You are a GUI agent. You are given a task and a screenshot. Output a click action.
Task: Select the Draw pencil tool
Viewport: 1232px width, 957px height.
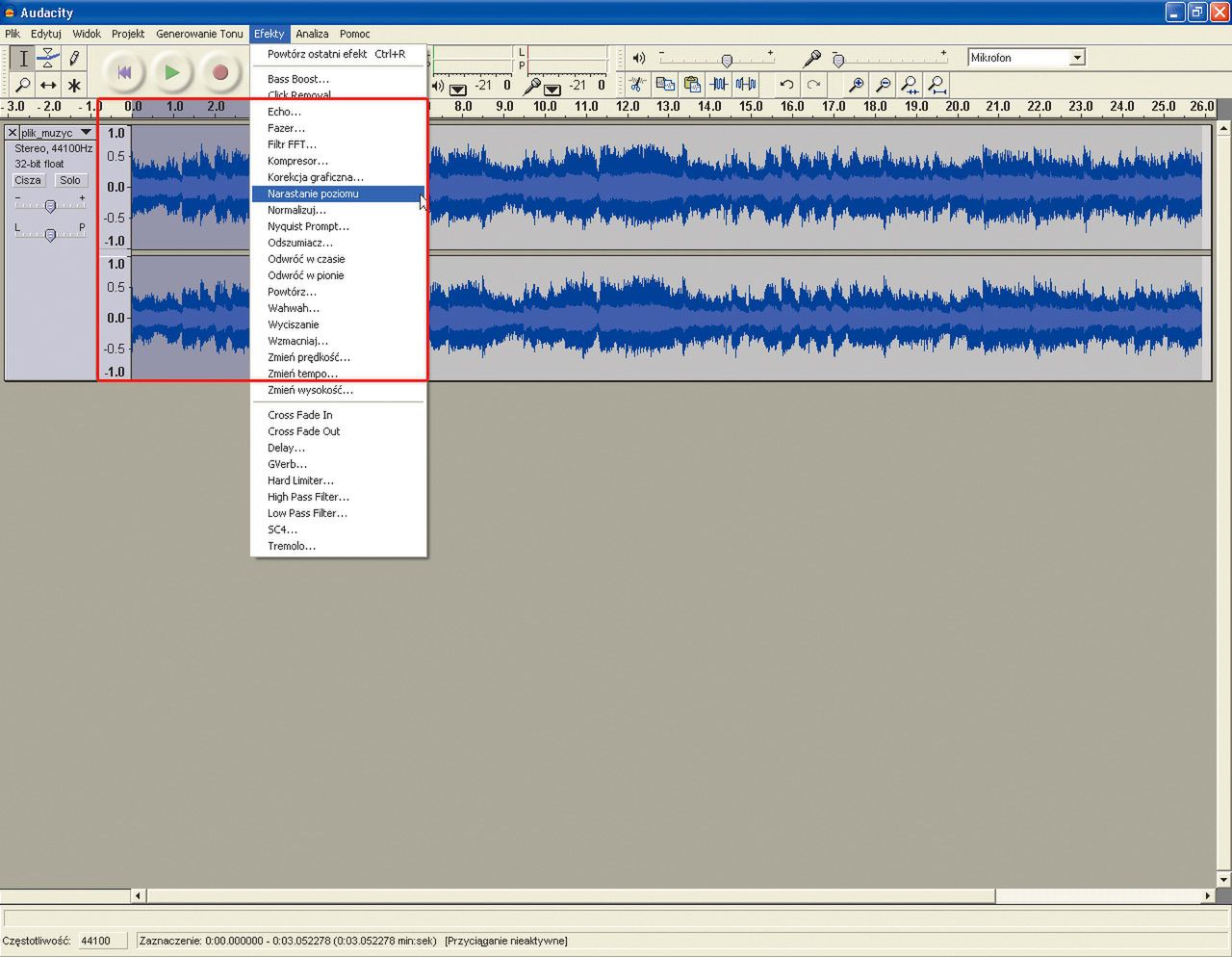tap(74, 59)
